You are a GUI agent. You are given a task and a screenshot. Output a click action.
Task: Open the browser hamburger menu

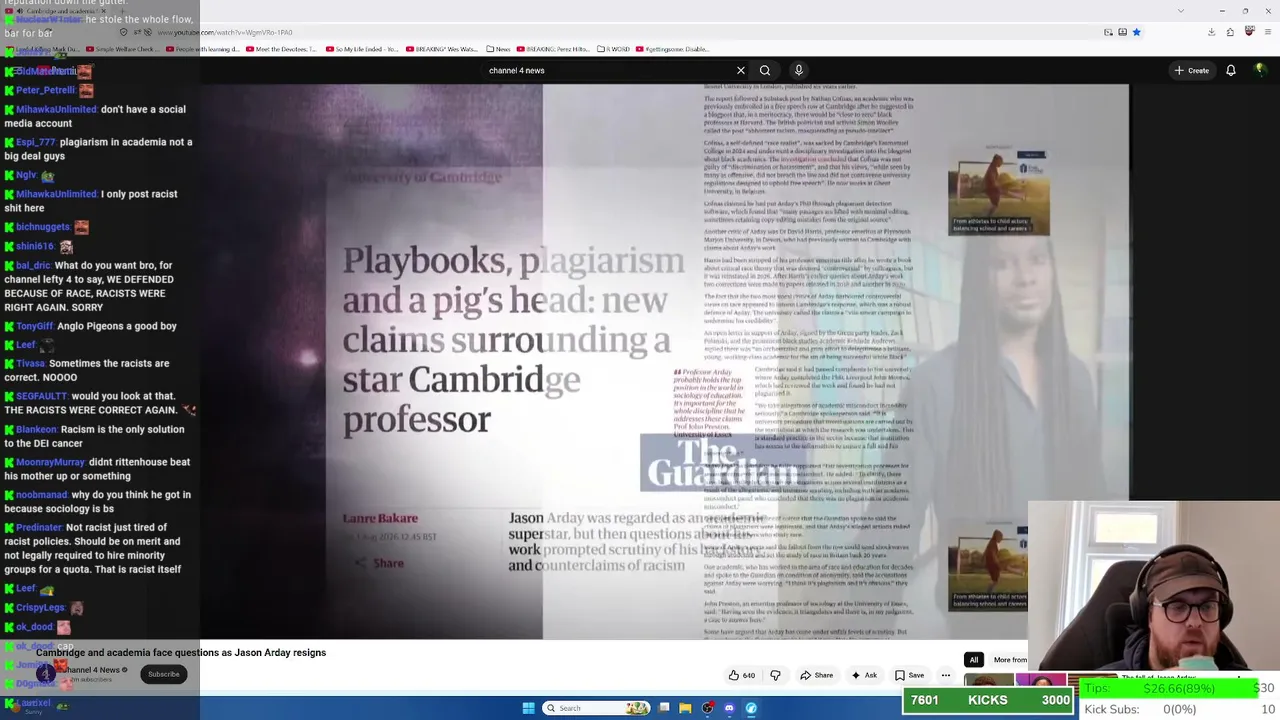click(1267, 32)
